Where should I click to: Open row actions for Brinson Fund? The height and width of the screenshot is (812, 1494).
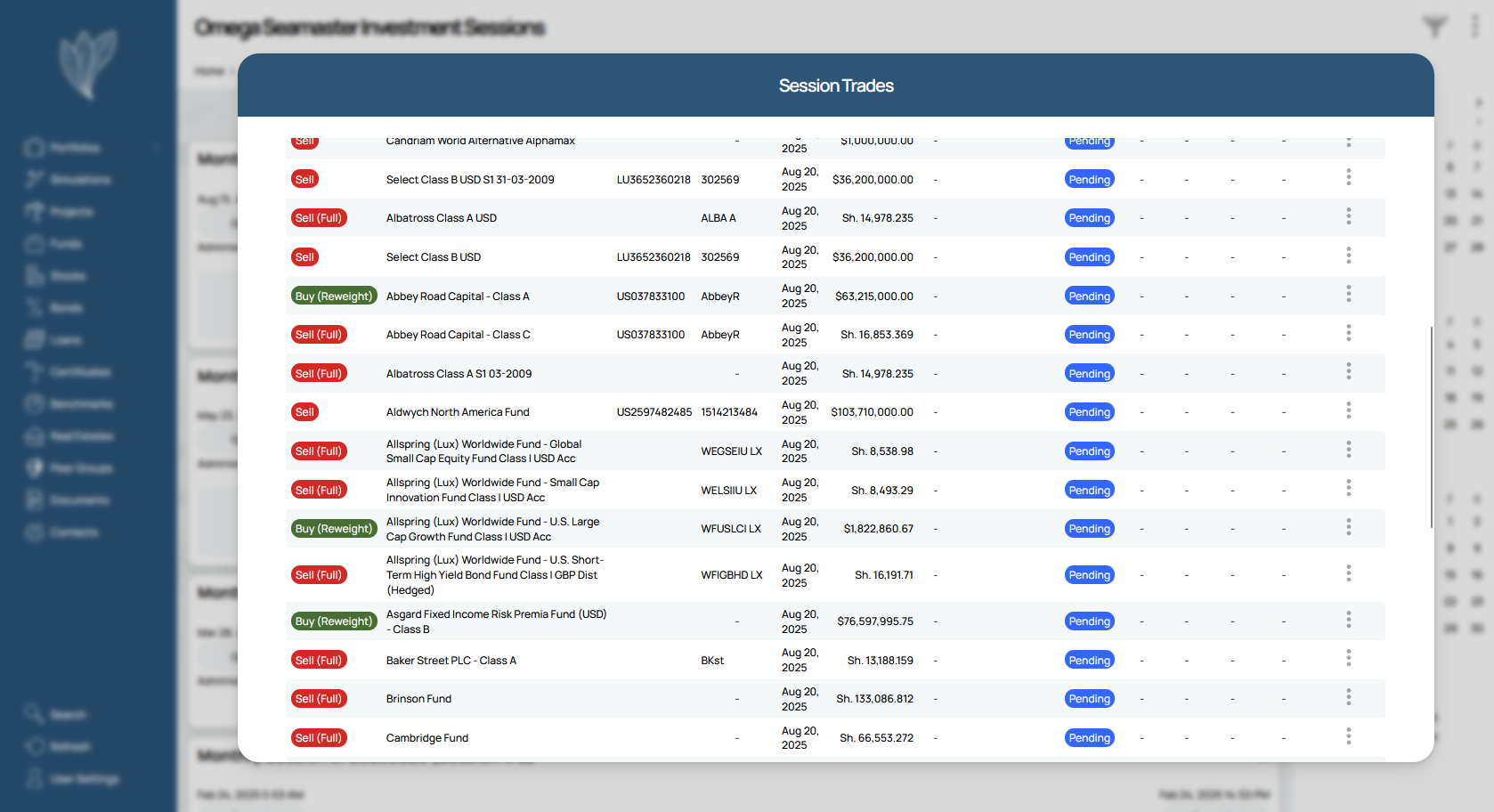pos(1348,697)
